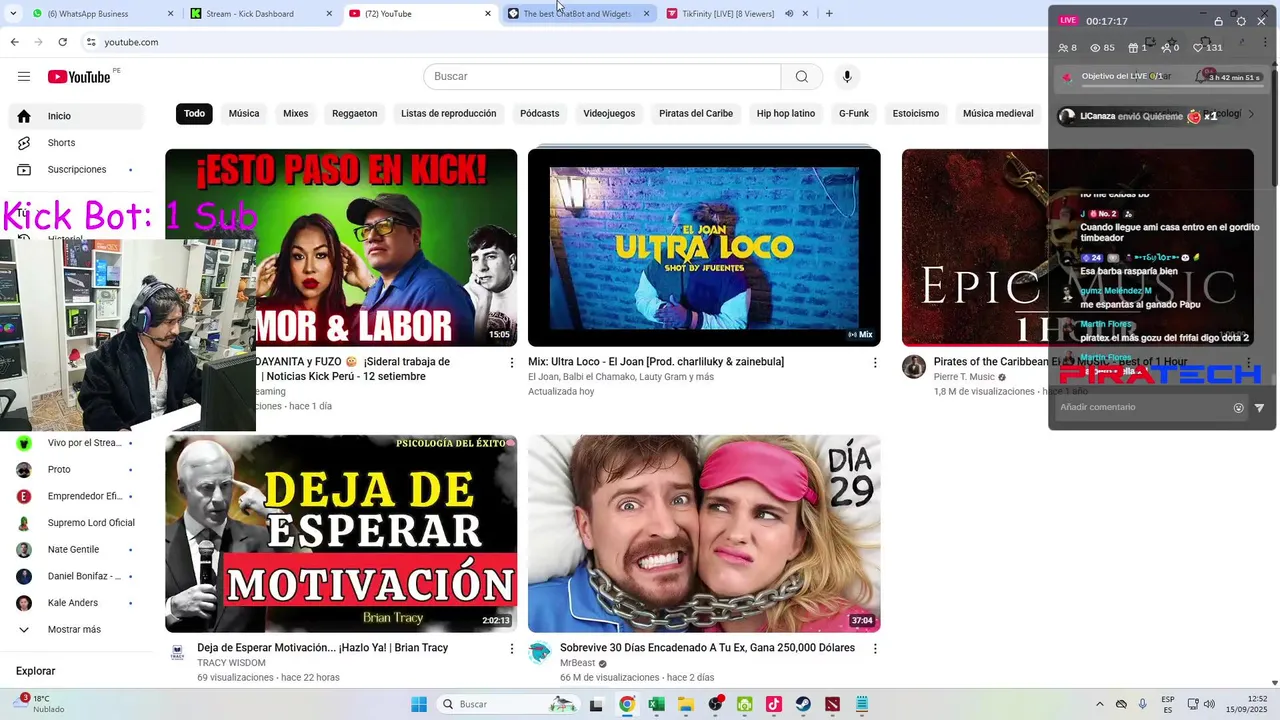Open Excel from the taskbar
This screenshot has height=720, width=1280.
click(x=656, y=705)
